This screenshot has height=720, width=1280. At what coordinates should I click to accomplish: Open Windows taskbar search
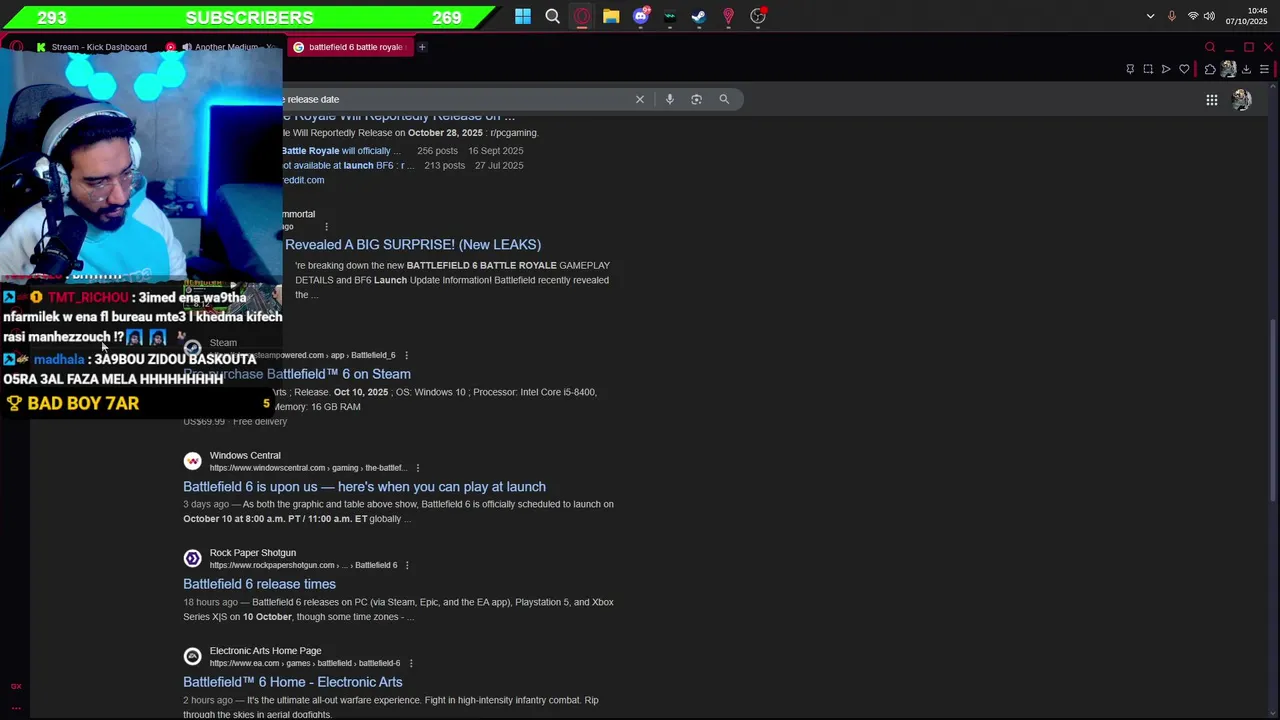[552, 16]
